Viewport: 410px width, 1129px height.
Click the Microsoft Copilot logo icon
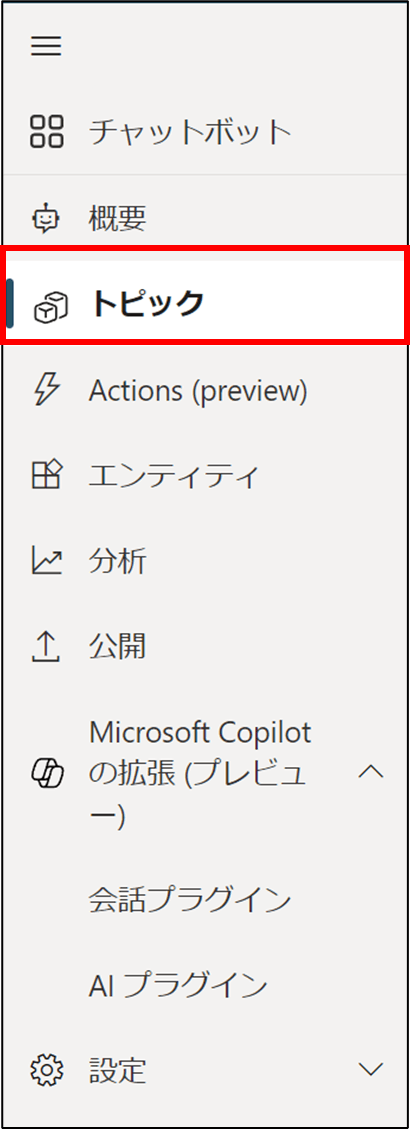click(x=48, y=775)
